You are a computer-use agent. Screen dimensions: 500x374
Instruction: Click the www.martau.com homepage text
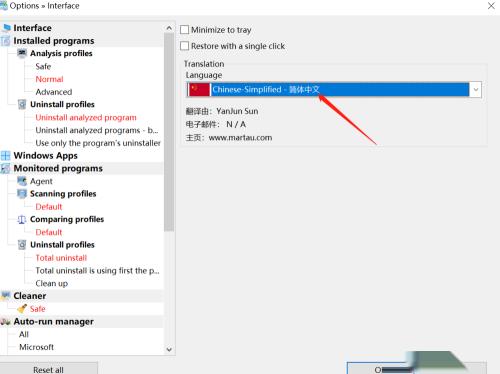[240, 137]
